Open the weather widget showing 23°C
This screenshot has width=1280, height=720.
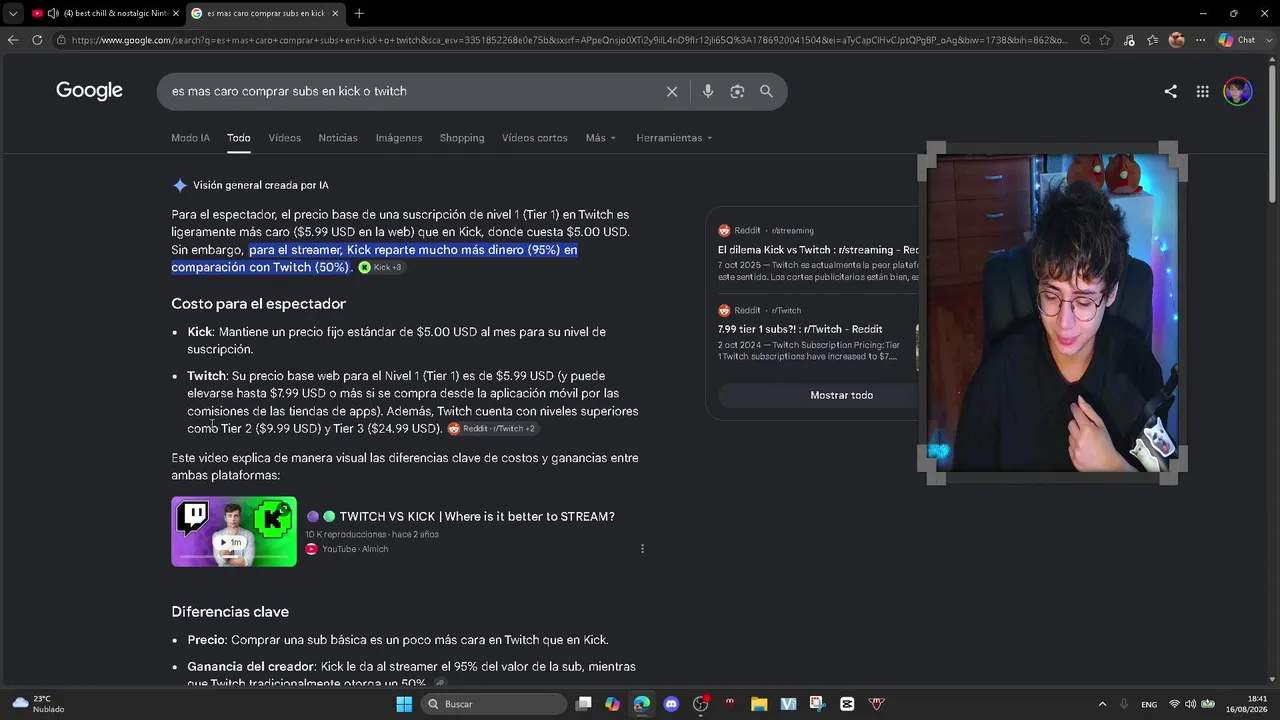point(38,704)
